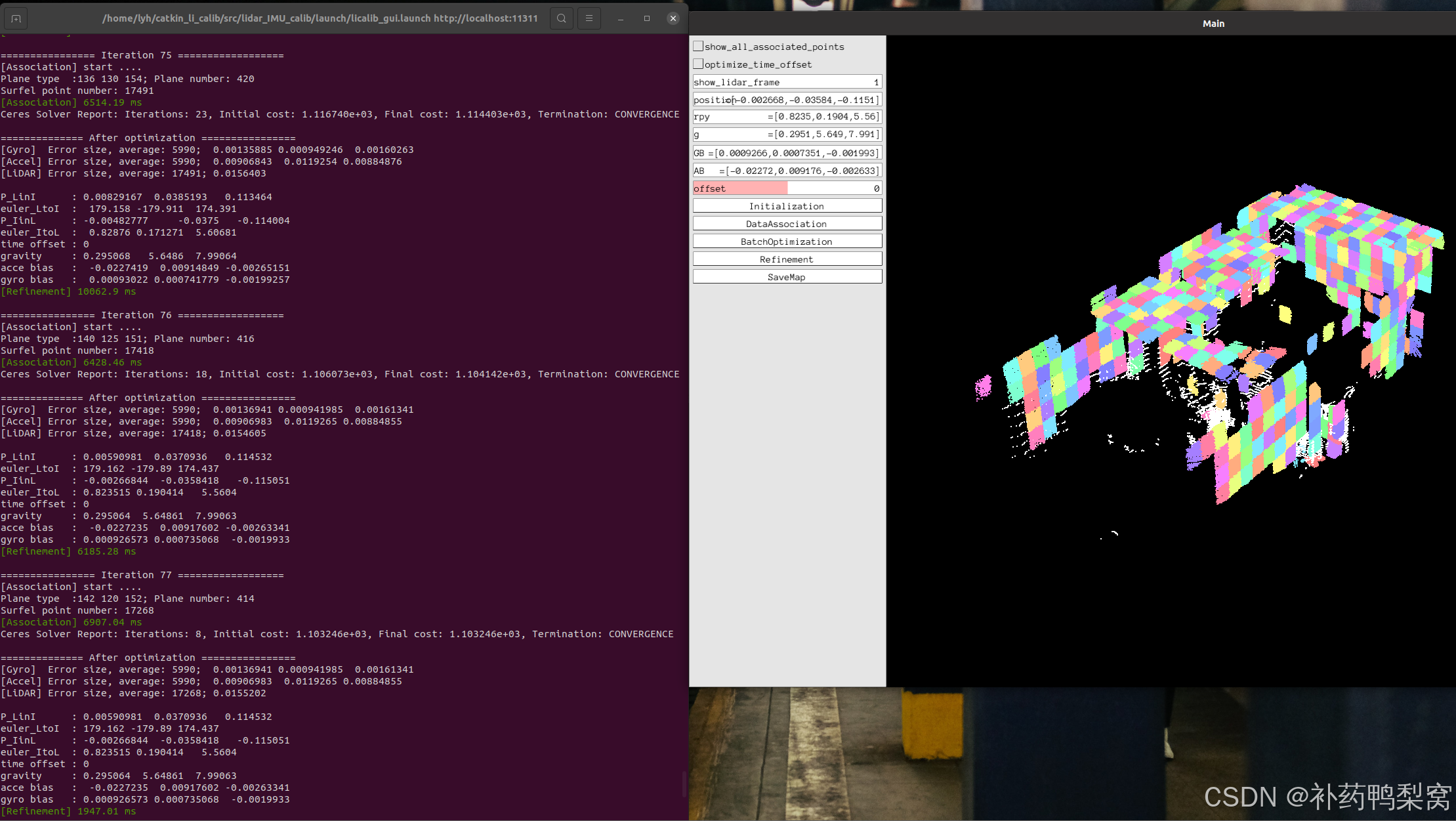Image resolution: width=1456 pixels, height=821 pixels.
Task: Click the GB gyro bias field
Action: (787, 153)
